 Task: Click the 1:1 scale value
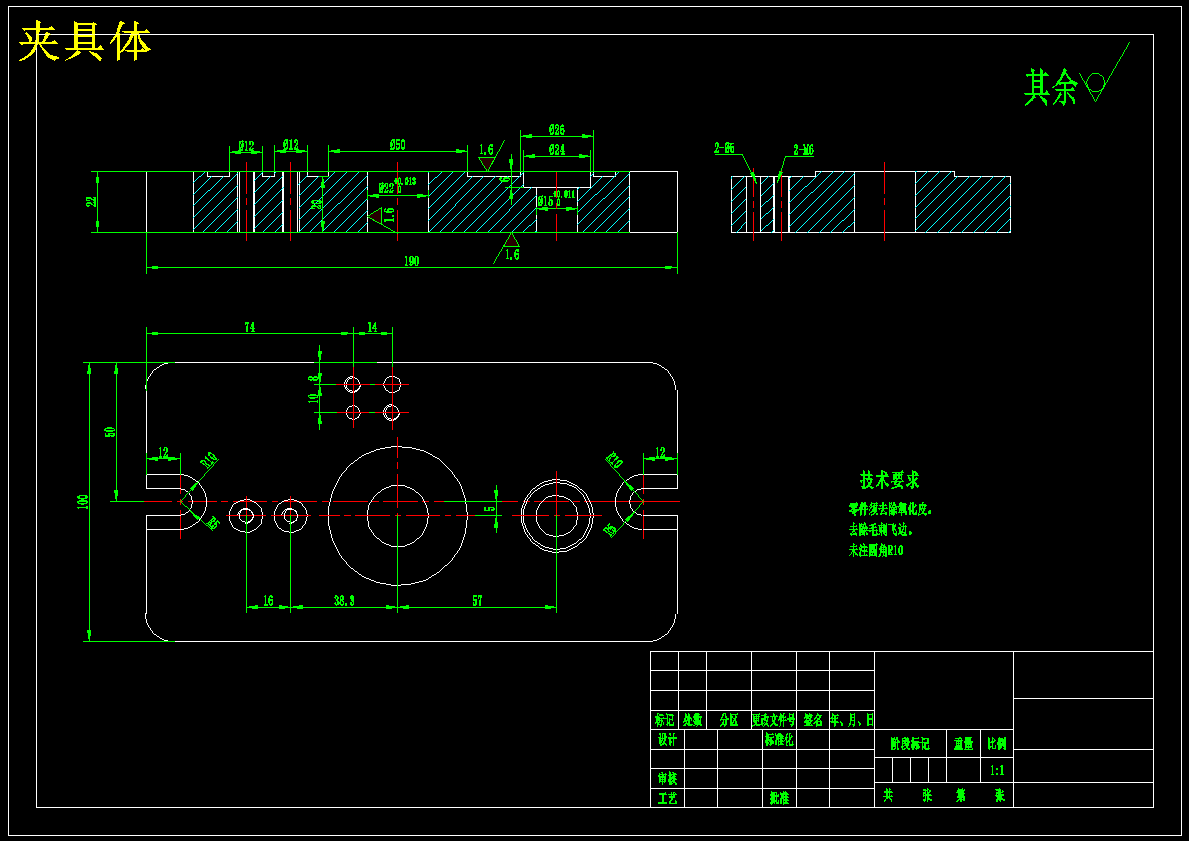pyautogui.click(x=997, y=770)
